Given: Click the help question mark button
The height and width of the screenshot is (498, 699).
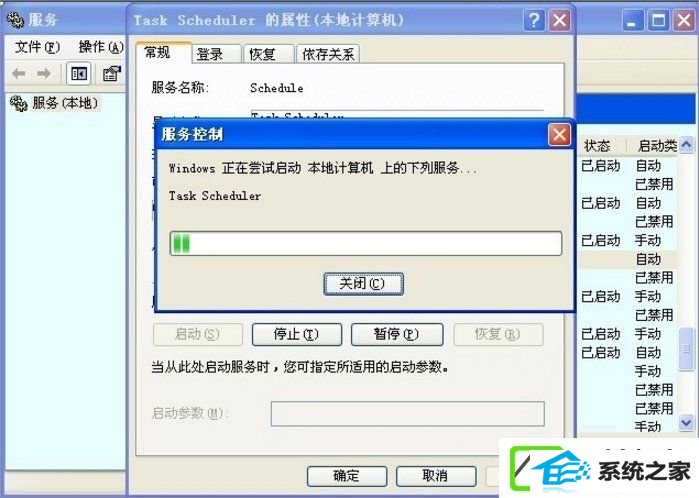Looking at the screenshot, I should [x=534, y=20].
